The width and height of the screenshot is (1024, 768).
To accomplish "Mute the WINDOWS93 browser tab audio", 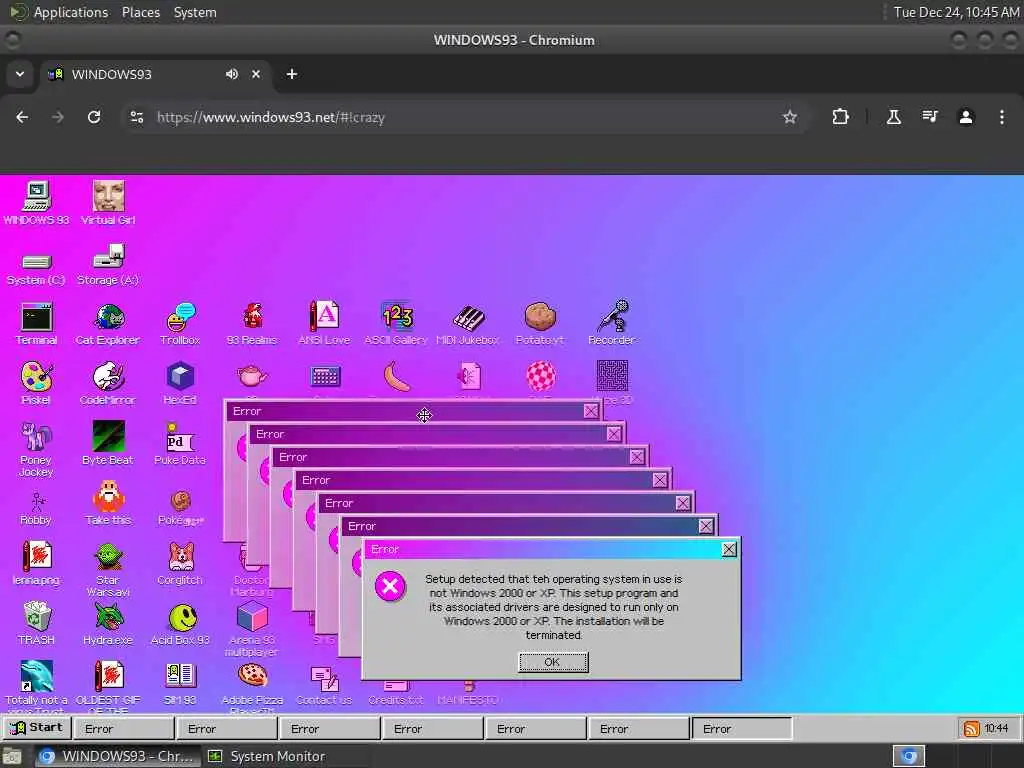I will (231, 74).
